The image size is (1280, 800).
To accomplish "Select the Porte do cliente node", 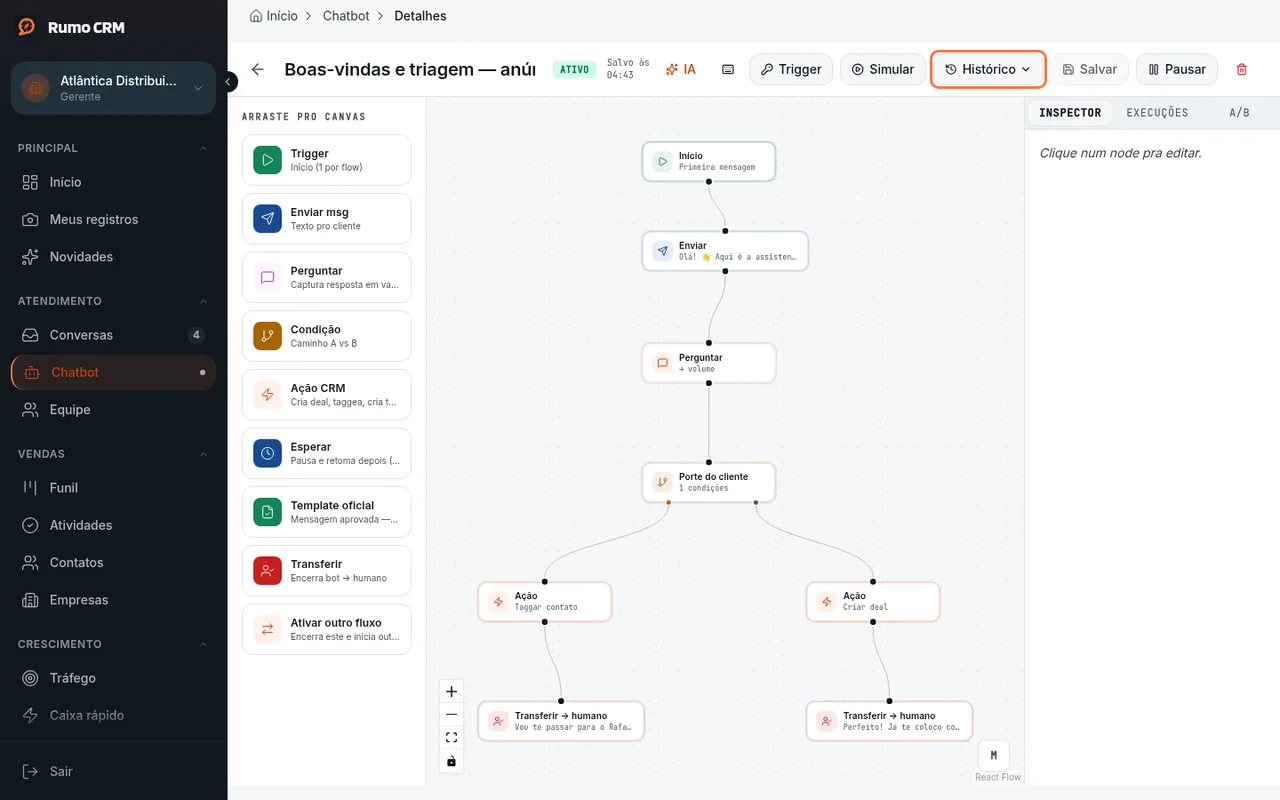I will pos(709,482).
